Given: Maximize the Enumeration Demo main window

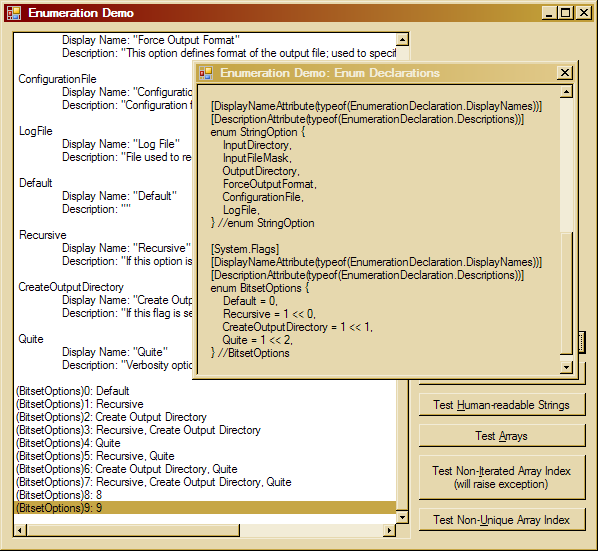Looking at the screenshot, I should pyautogui.click(x=566, y=13).
